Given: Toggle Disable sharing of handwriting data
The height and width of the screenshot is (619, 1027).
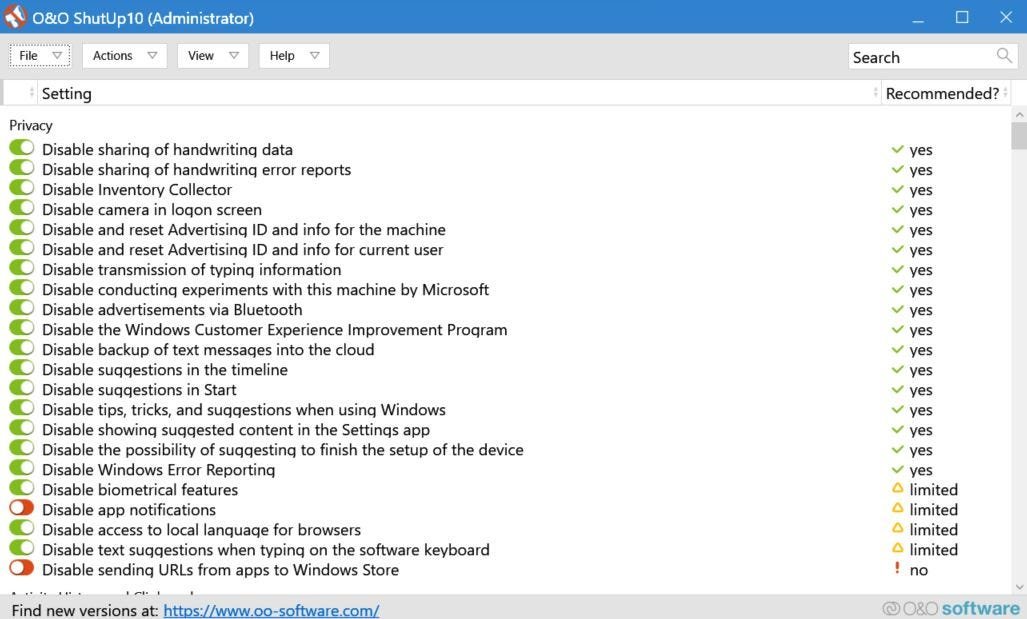Looking at the screenshot, I should click(x=22, y=147).
